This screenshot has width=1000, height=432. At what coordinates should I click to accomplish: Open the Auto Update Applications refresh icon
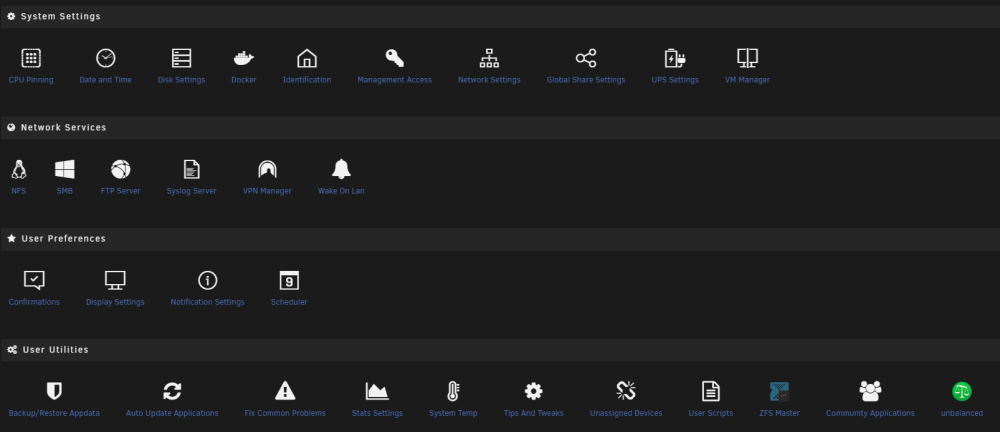point(172,391)
